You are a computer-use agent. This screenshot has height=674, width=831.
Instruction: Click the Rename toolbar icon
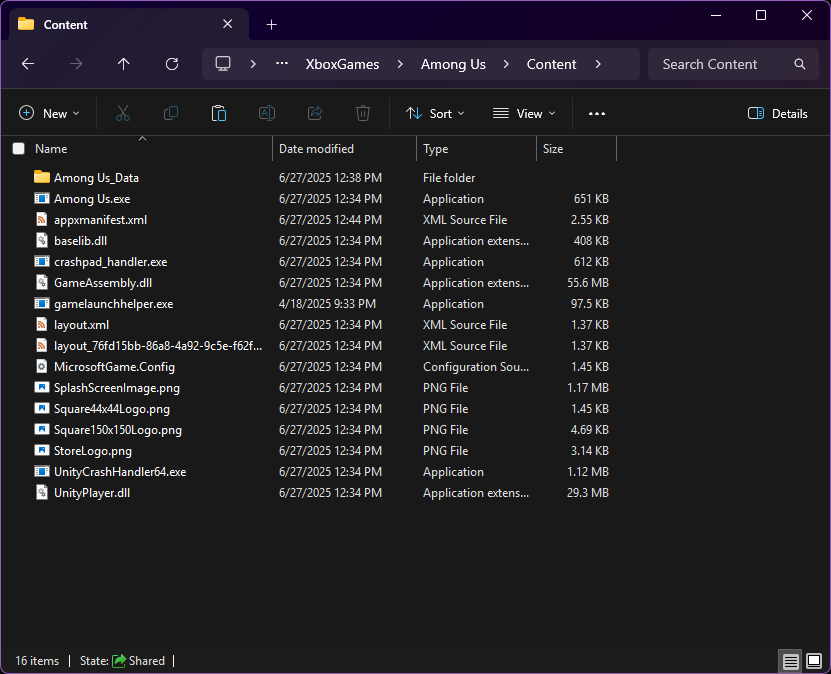(x=267, y=113)
